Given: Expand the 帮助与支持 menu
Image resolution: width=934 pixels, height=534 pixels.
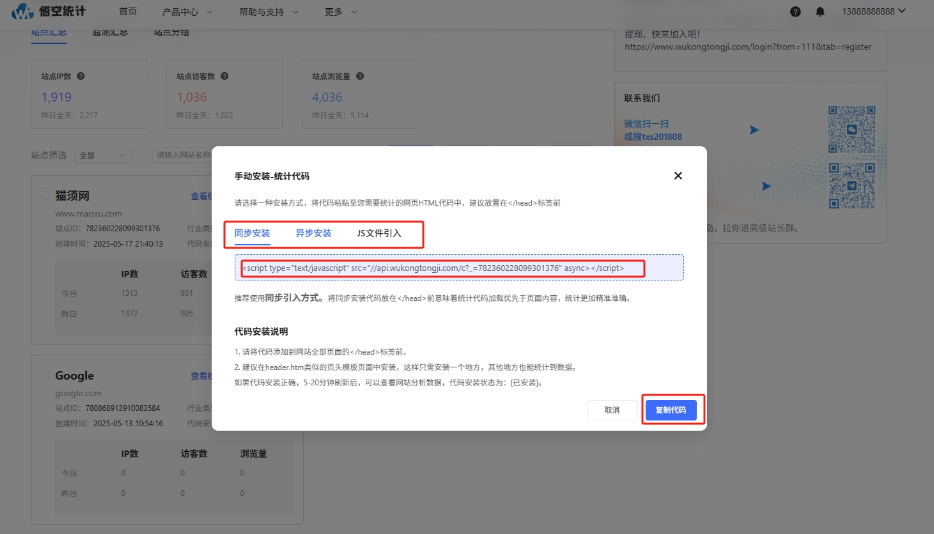Looking at the screenshot, I should (x=269, y=12).
